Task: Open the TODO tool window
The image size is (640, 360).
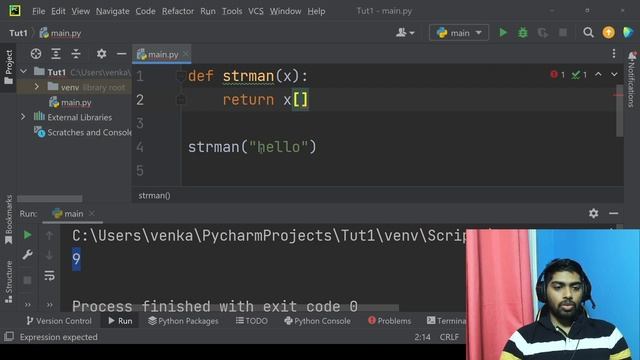Action: pyautogui.click(x=251, y=321)
